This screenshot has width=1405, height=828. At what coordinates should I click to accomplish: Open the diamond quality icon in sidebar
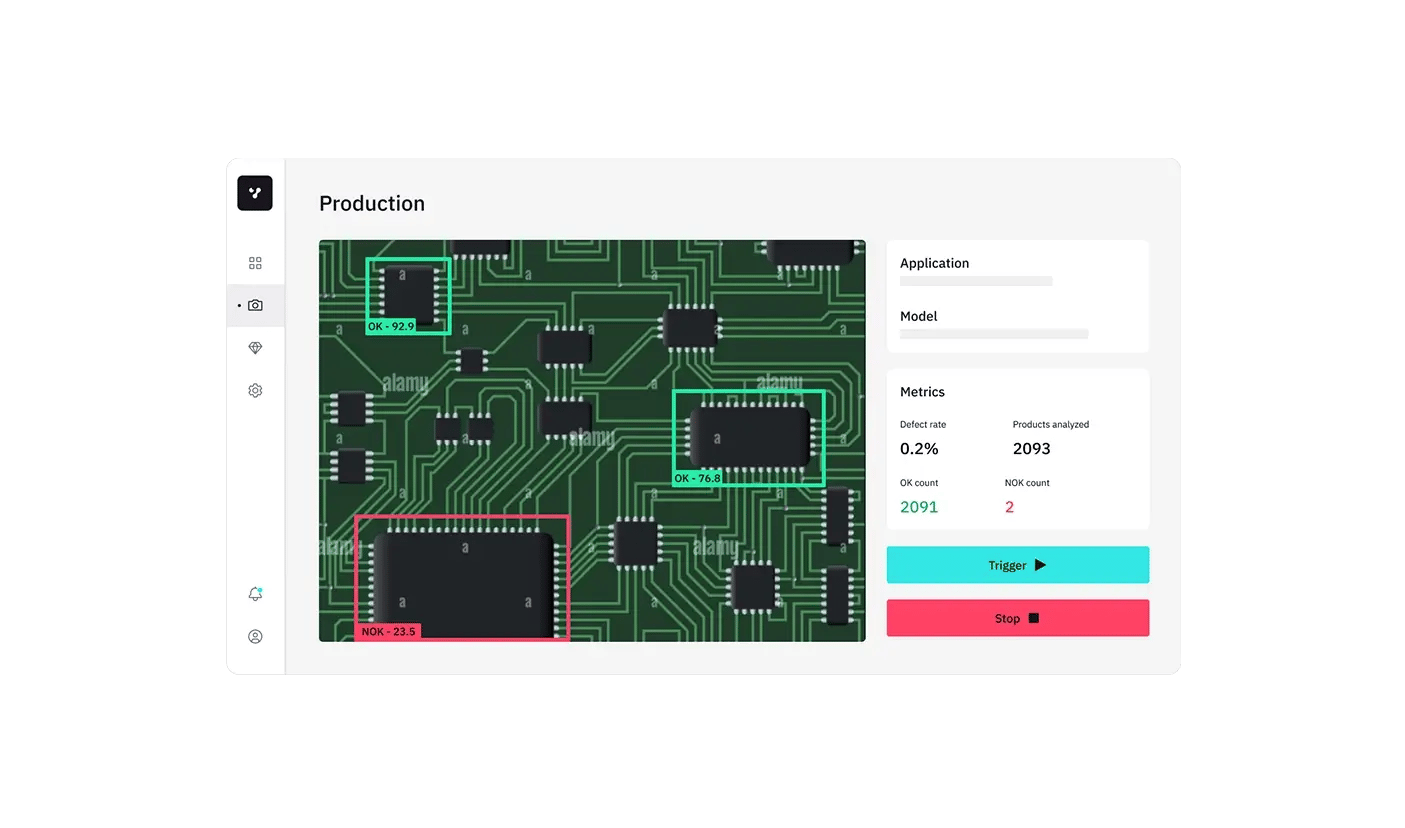(x=255, y=347)
